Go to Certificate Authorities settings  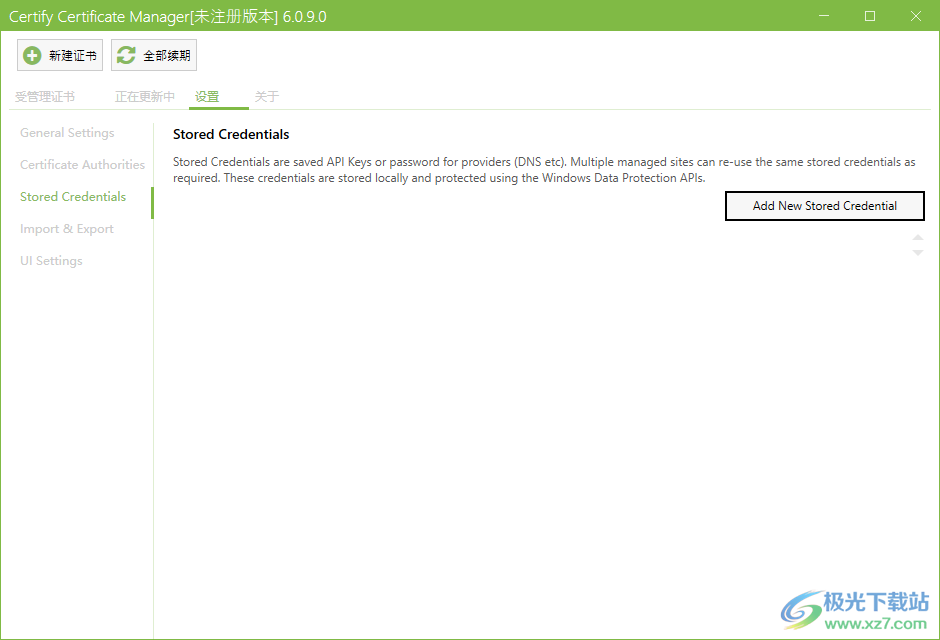(82, 165)
